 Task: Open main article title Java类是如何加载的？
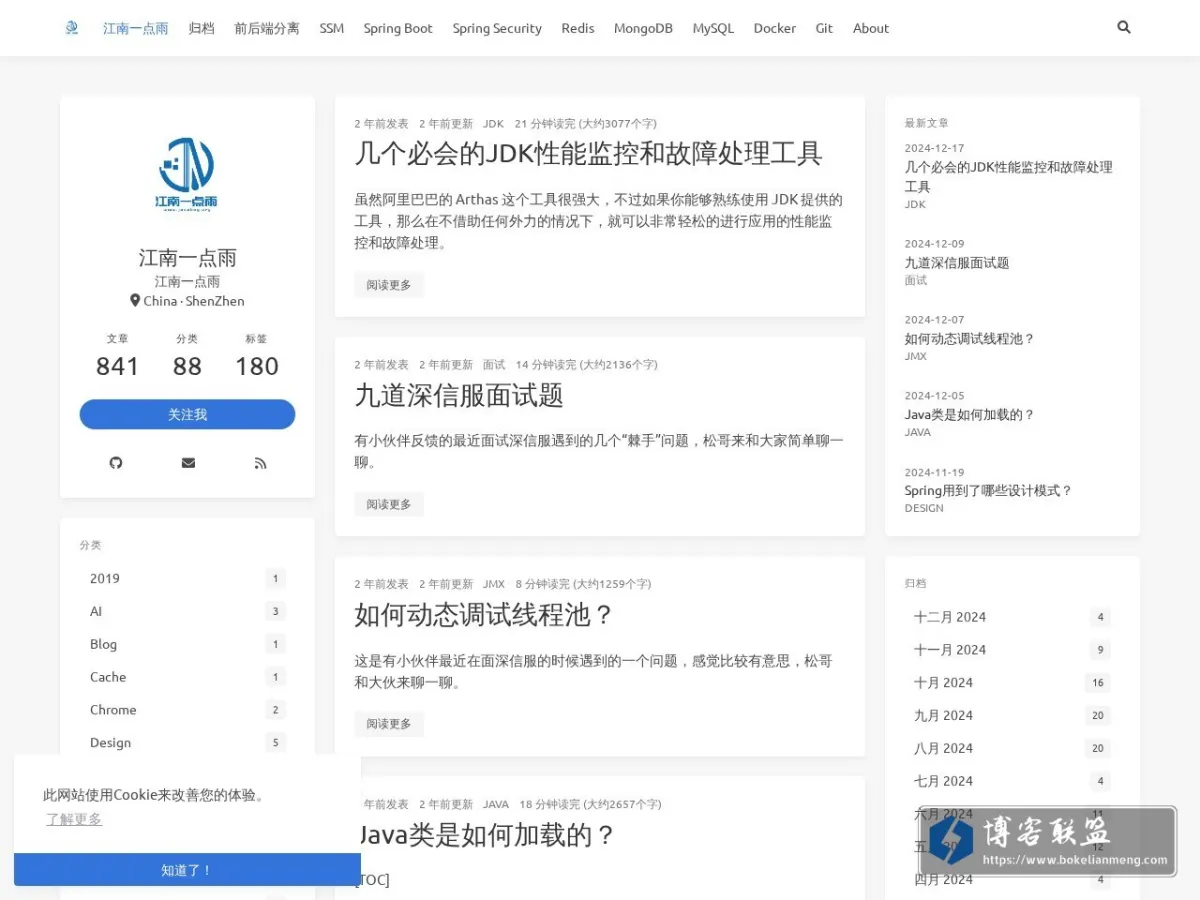pos(486,835)
